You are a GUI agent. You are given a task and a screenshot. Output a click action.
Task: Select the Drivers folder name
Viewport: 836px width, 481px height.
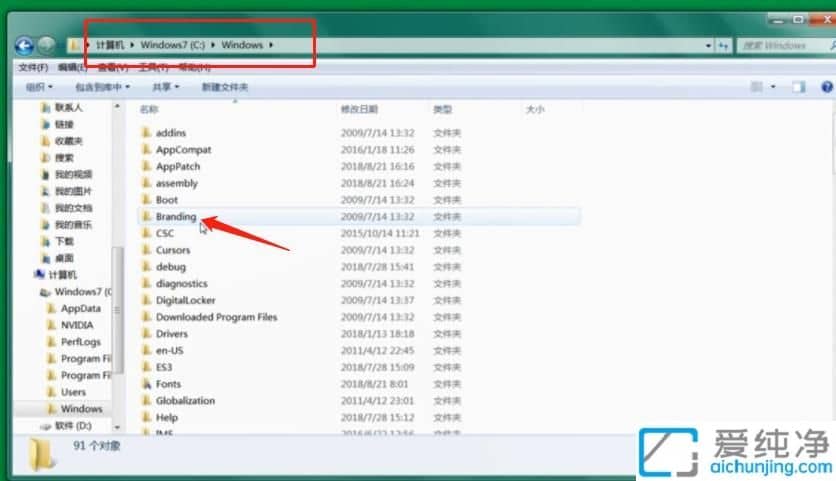(x=172, y=334)
